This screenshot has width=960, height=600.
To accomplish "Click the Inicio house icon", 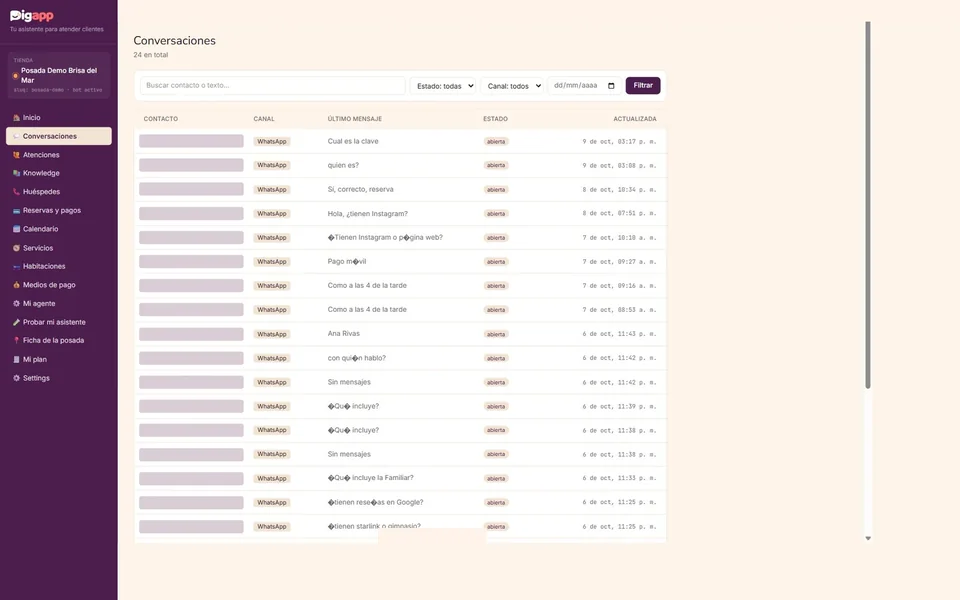I will click(17, 118).
